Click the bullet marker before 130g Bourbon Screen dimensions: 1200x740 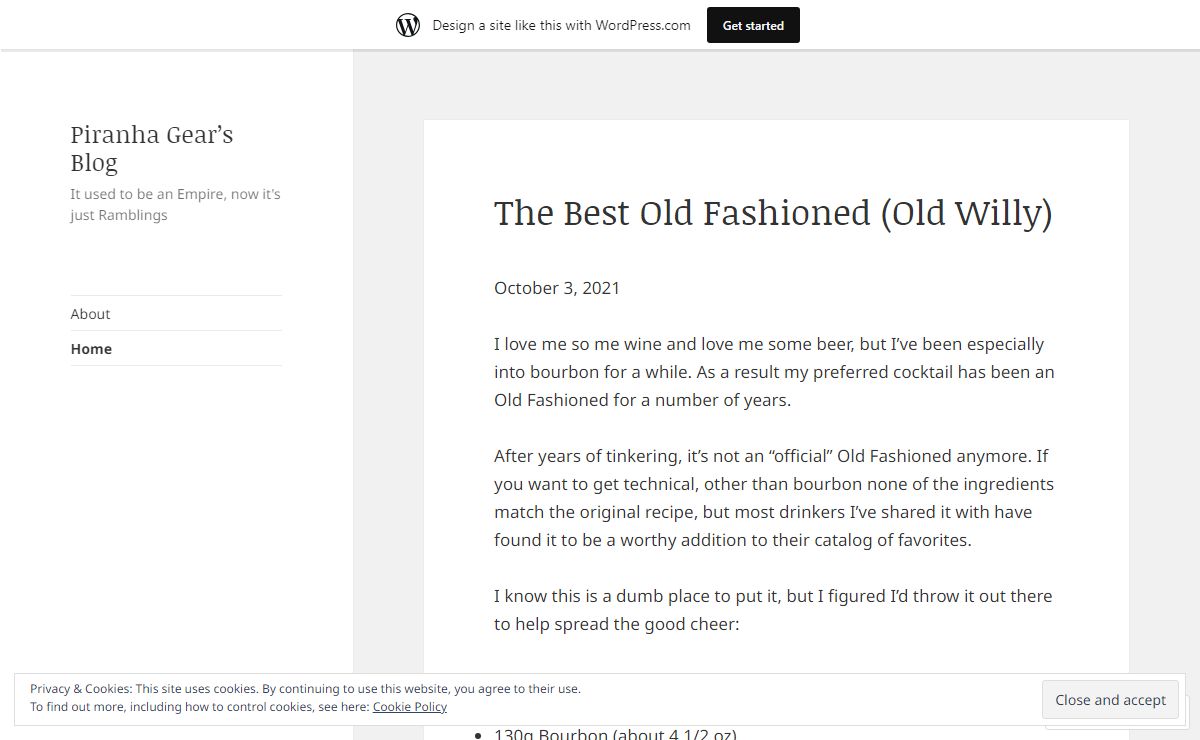(482, 735)
